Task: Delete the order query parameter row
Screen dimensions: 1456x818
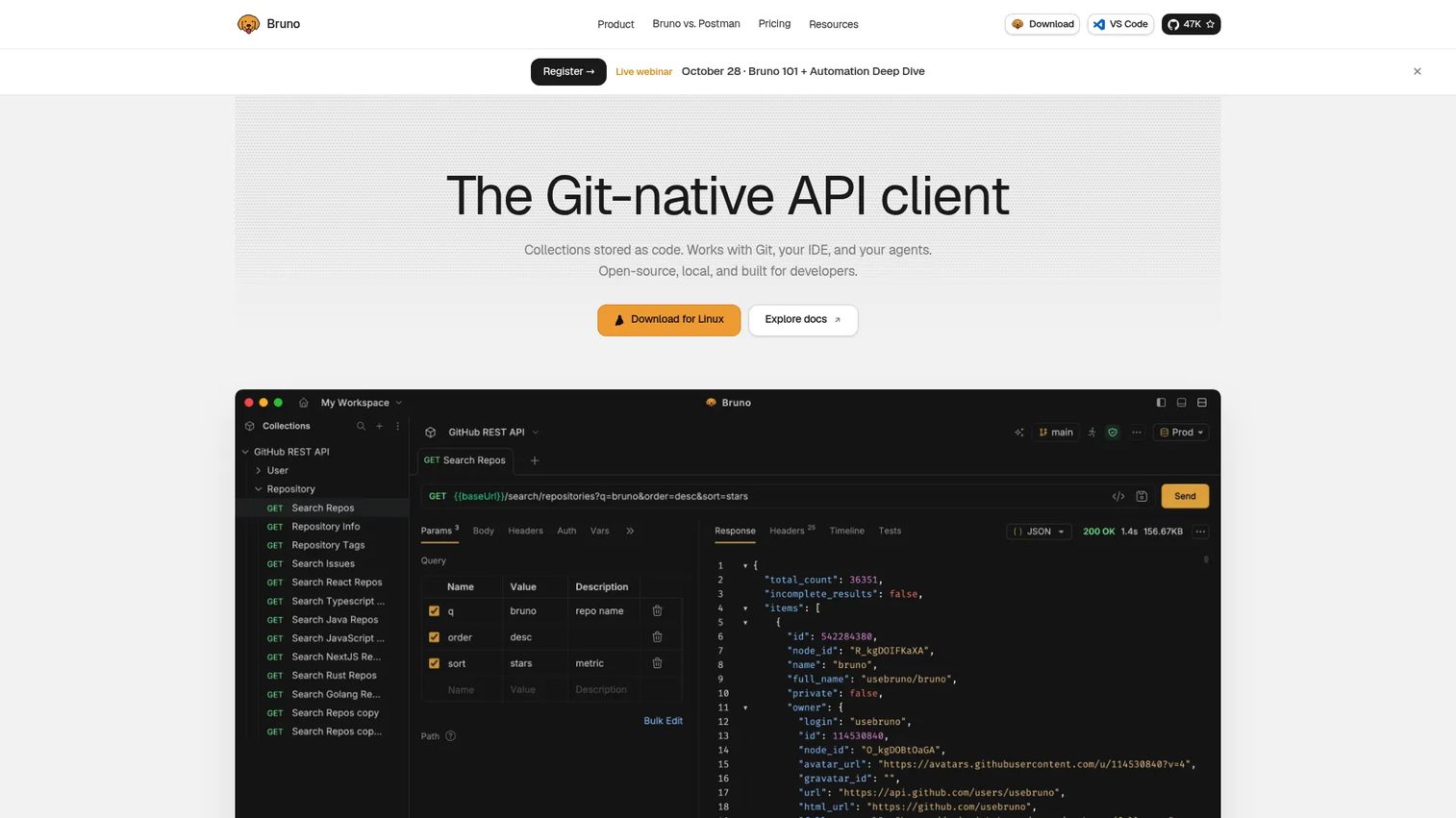Action: point(658,636)
